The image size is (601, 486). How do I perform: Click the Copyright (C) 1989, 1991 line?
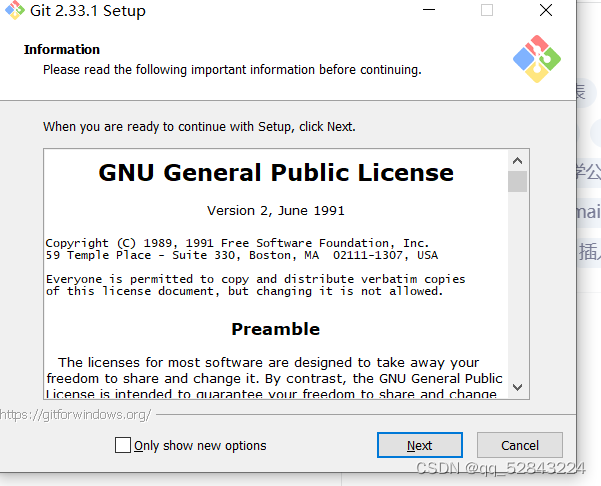coord(237,243)
